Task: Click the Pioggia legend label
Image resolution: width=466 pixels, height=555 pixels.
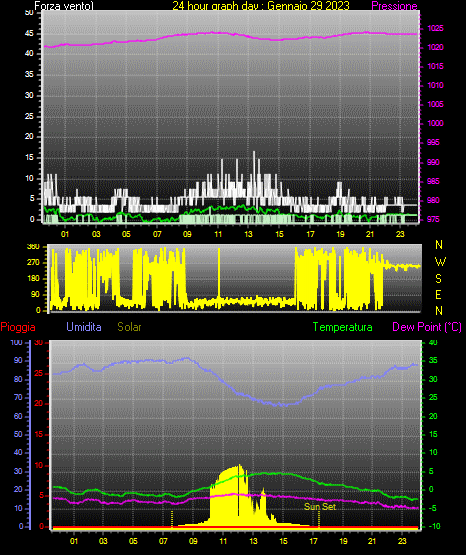Action: [x=18, y=327]
